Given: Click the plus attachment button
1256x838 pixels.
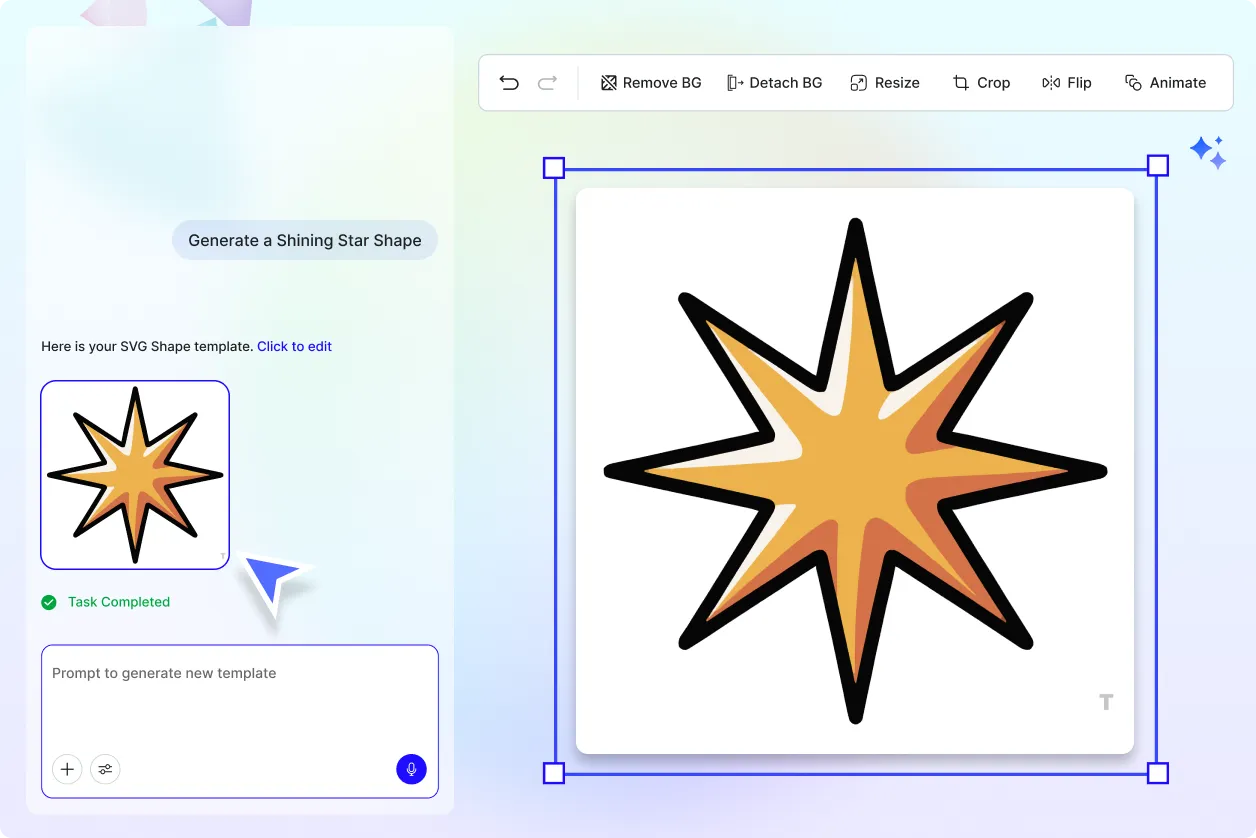Looking at the screenshot, I should [x=67, y=769].
